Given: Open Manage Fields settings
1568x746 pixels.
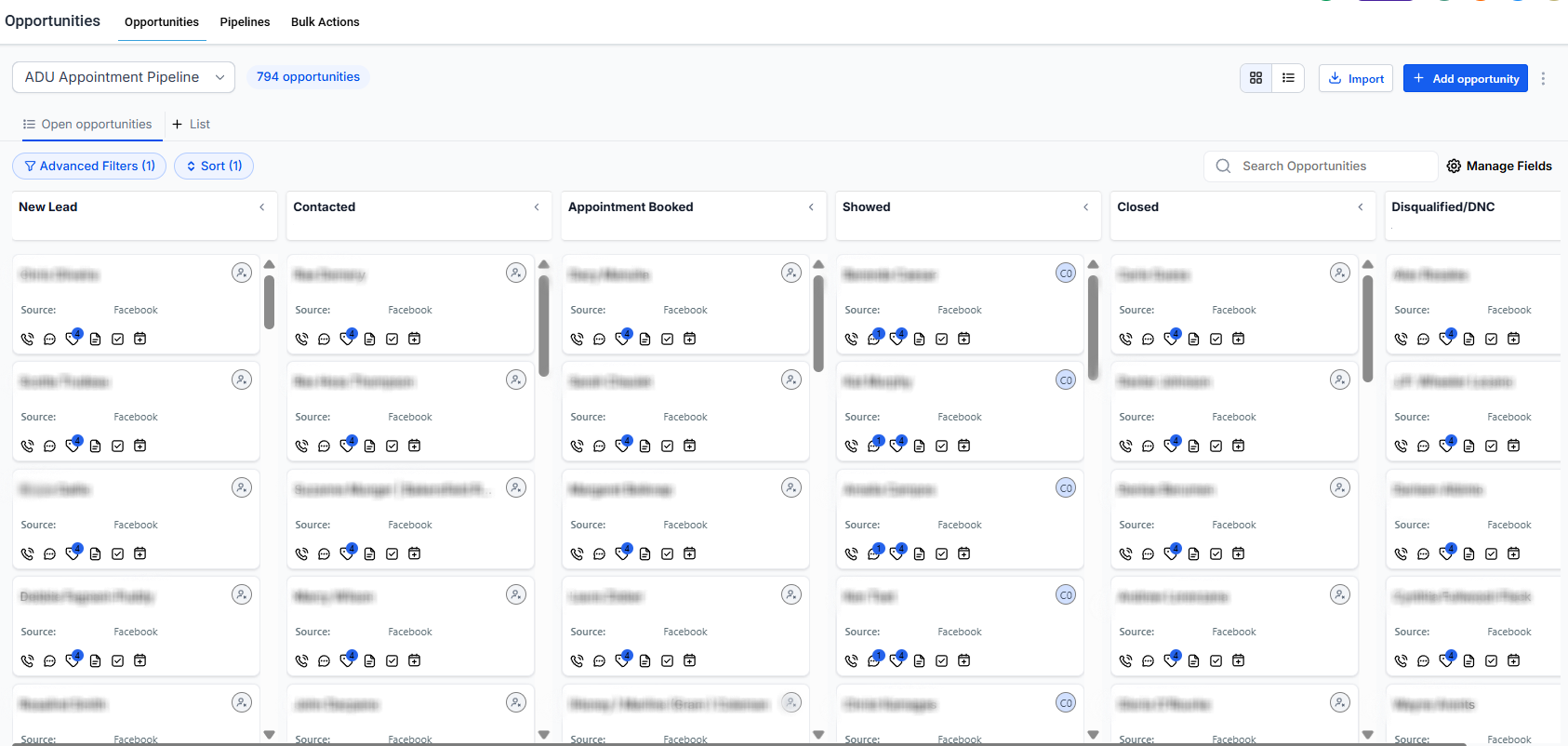Looking at the screenshot, I should point(1499,166).
